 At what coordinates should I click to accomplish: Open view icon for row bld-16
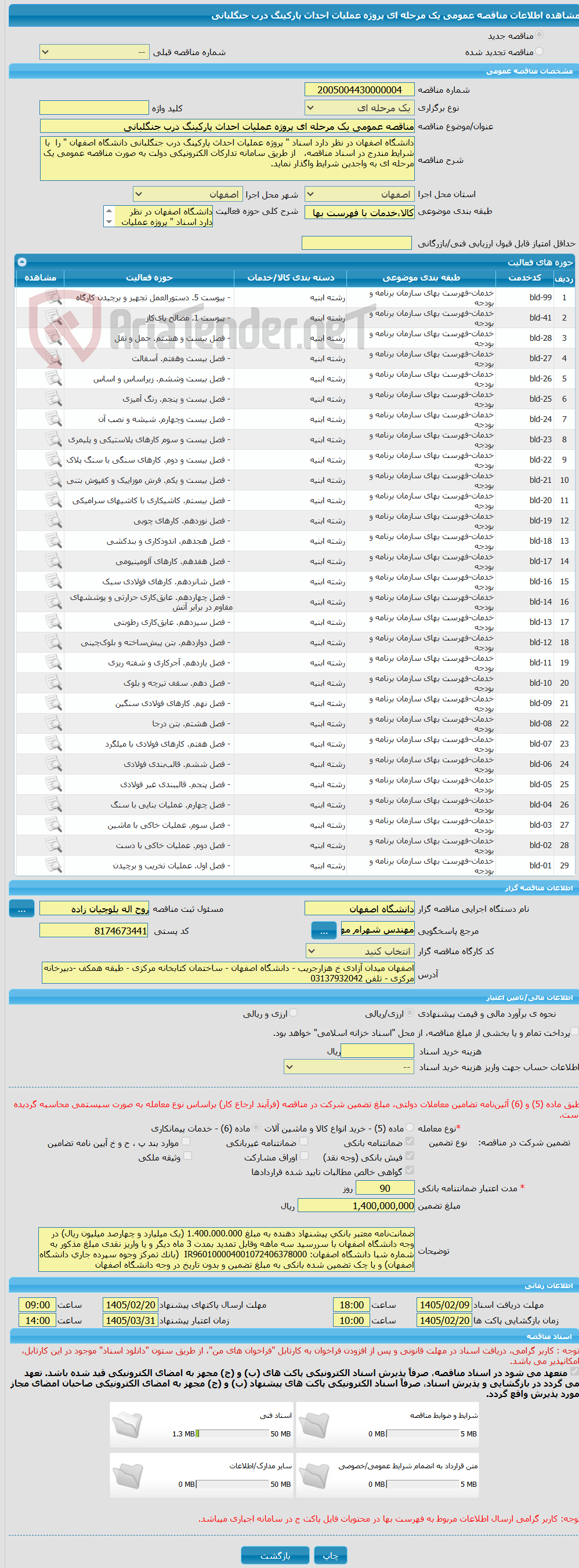tap(53, 581)
